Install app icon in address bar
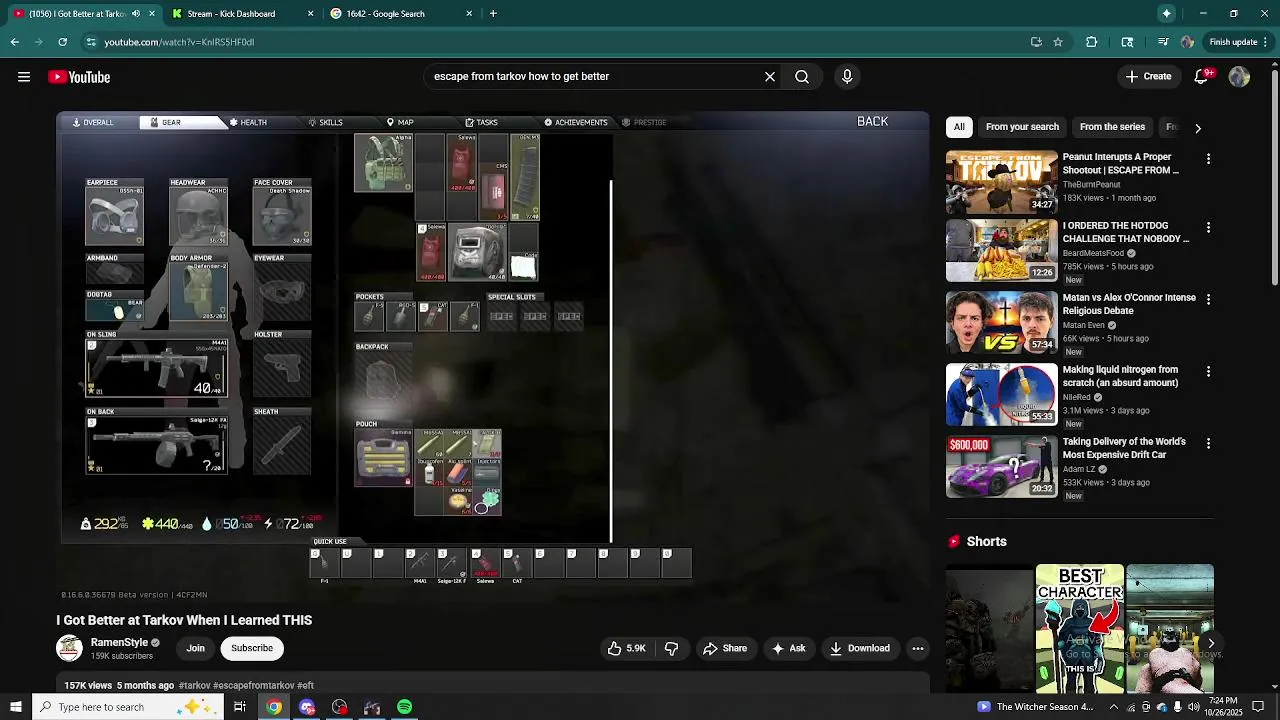Viewport: 1280px width, 720px height. tap(1036, 42)
